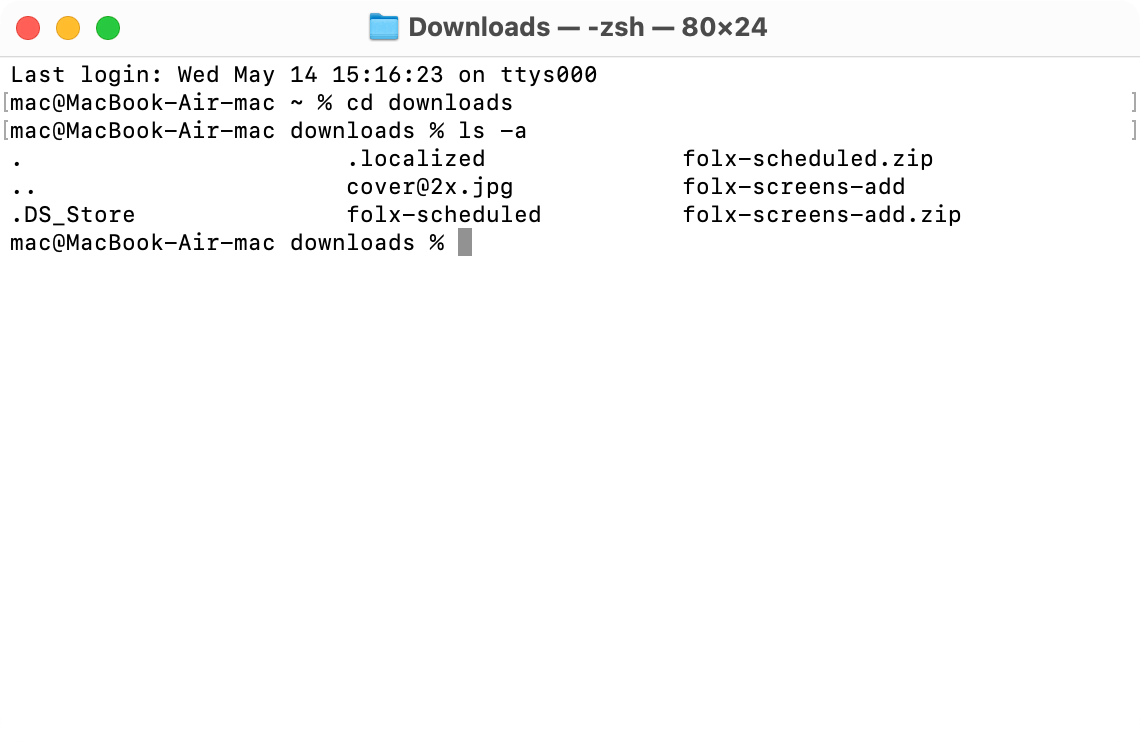The image size is (1140, 742).
Task: Click the folx-screens-add folder name
Action: click(793, 187)
